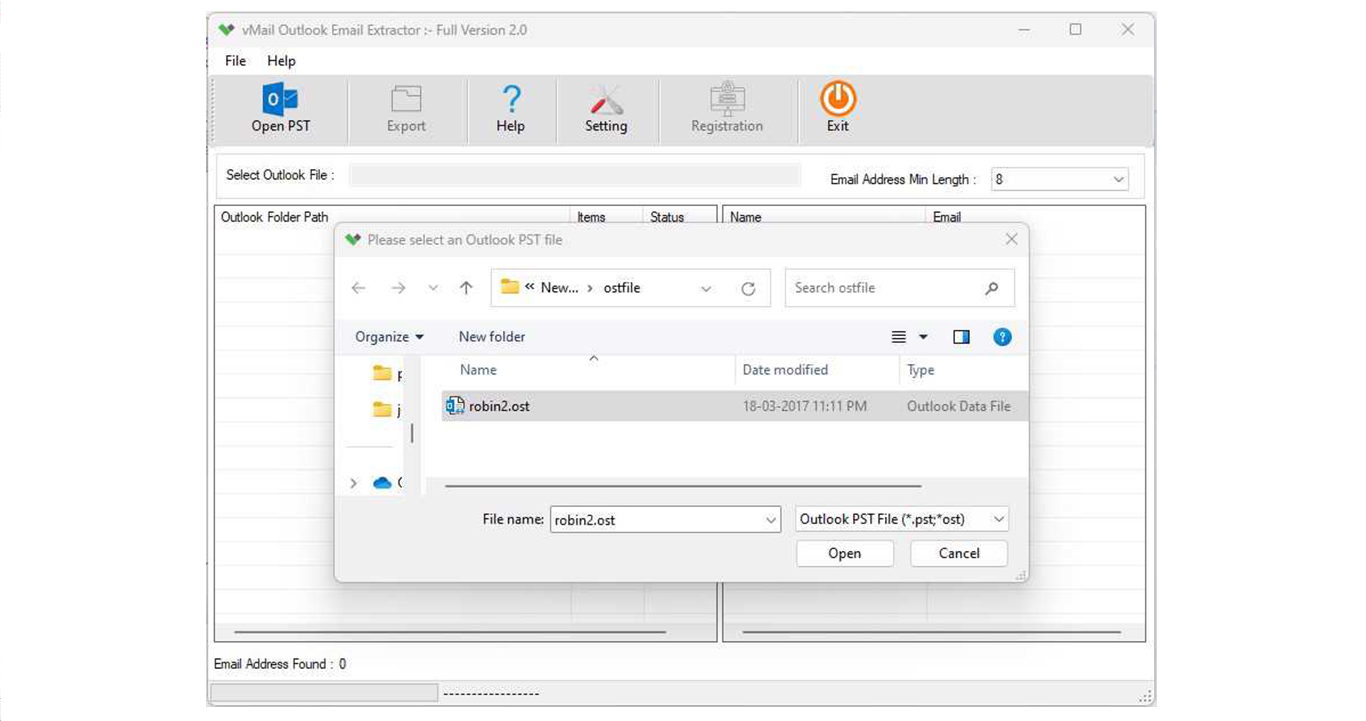Go back using the navigation back arrow
The height and width of the screenshot is (721, 1366).
[x=358, y=287]
